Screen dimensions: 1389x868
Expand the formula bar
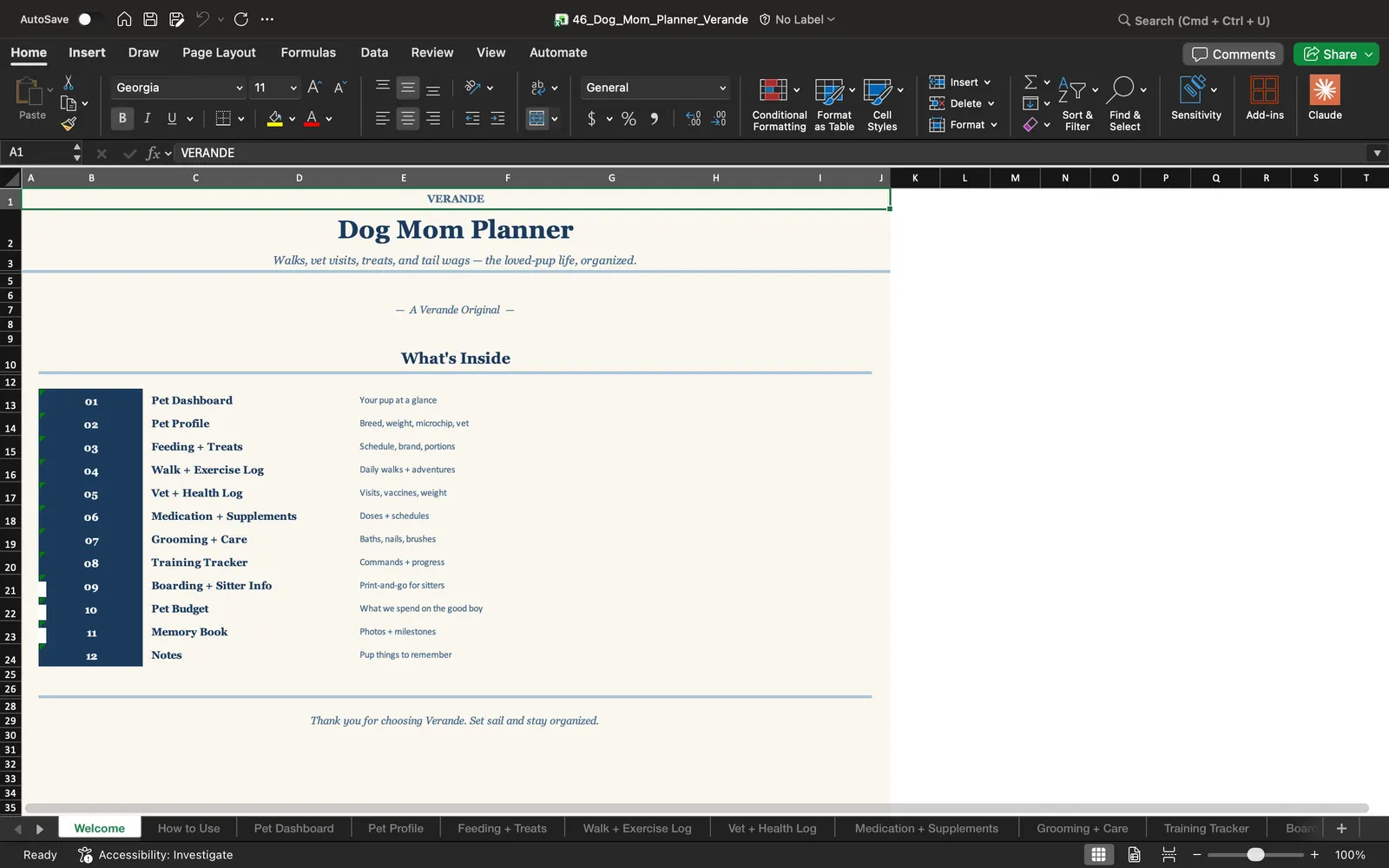tap(1377, 153)
